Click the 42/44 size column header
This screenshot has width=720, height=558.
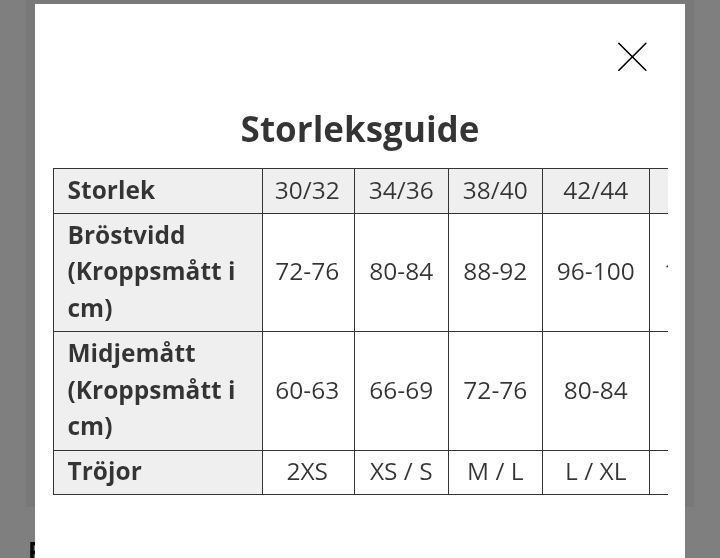pos(595,190)
